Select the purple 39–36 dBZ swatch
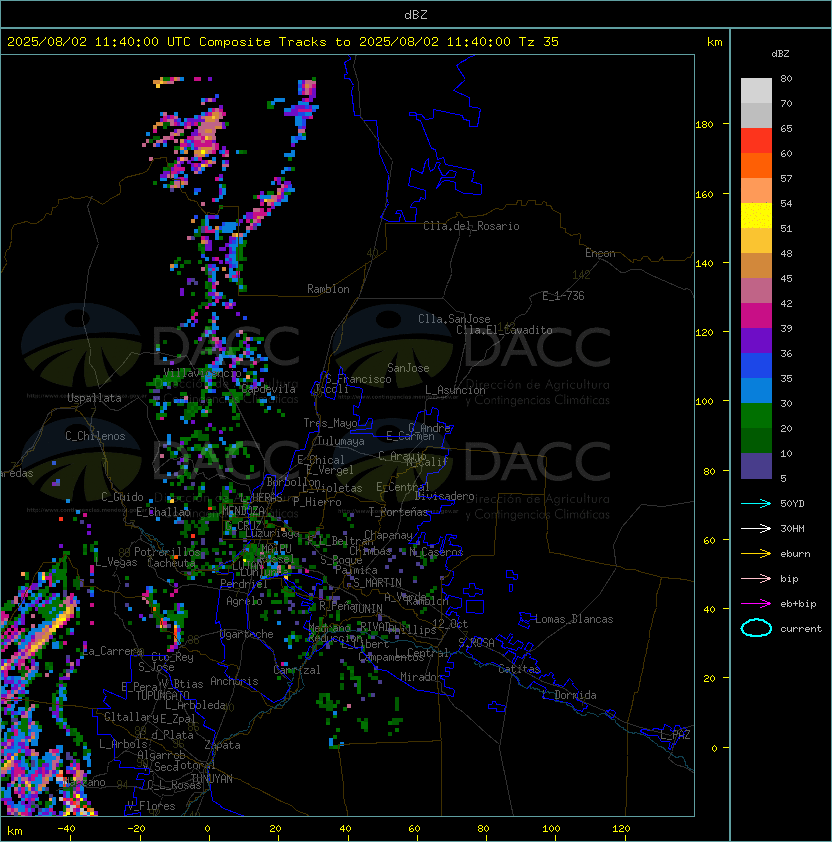Screen dimensions: 832x842 [x=756, y=340]
